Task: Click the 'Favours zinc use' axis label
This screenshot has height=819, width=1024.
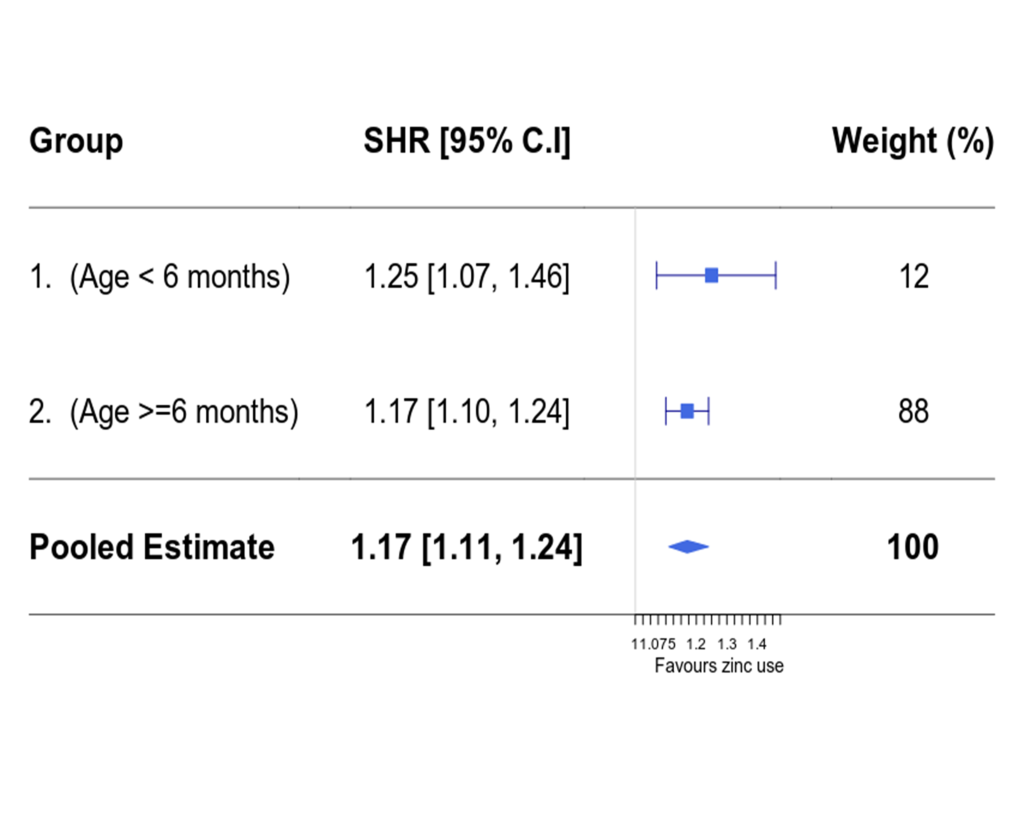Action: pyautogui.click(x=719, y=666)
